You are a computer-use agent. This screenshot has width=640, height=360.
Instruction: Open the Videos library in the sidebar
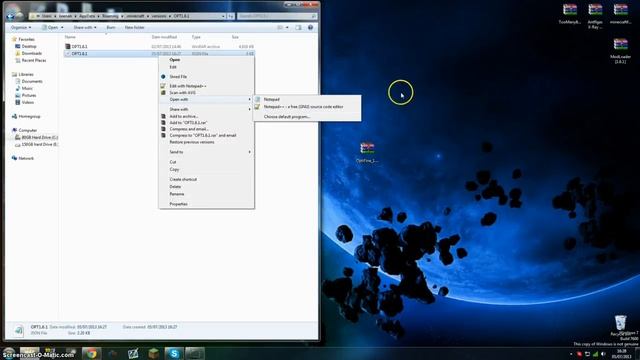pos(27,102)
